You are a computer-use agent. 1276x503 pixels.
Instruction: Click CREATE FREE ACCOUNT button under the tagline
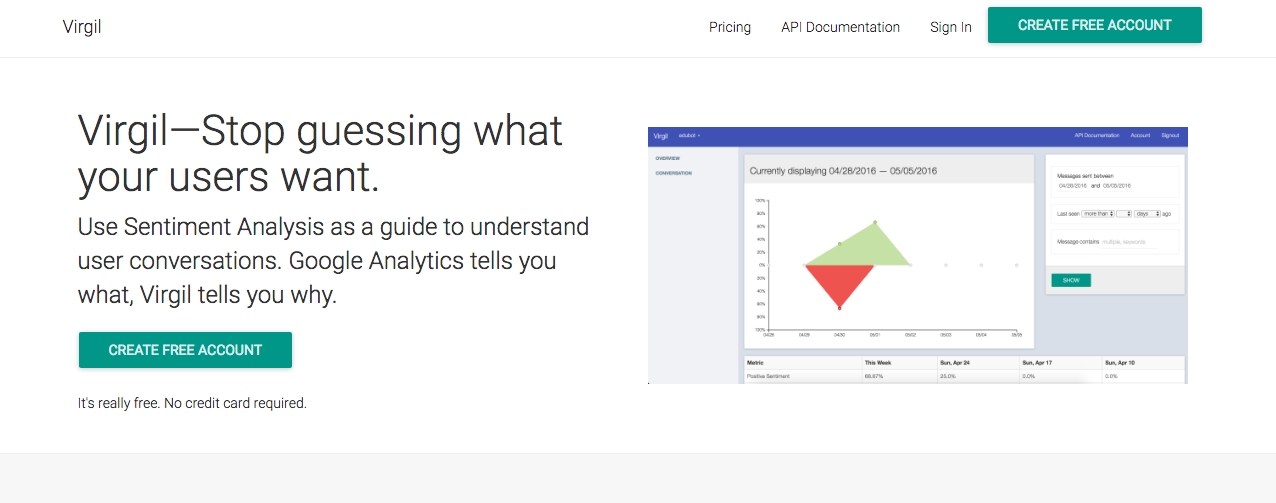coord(185,350)
